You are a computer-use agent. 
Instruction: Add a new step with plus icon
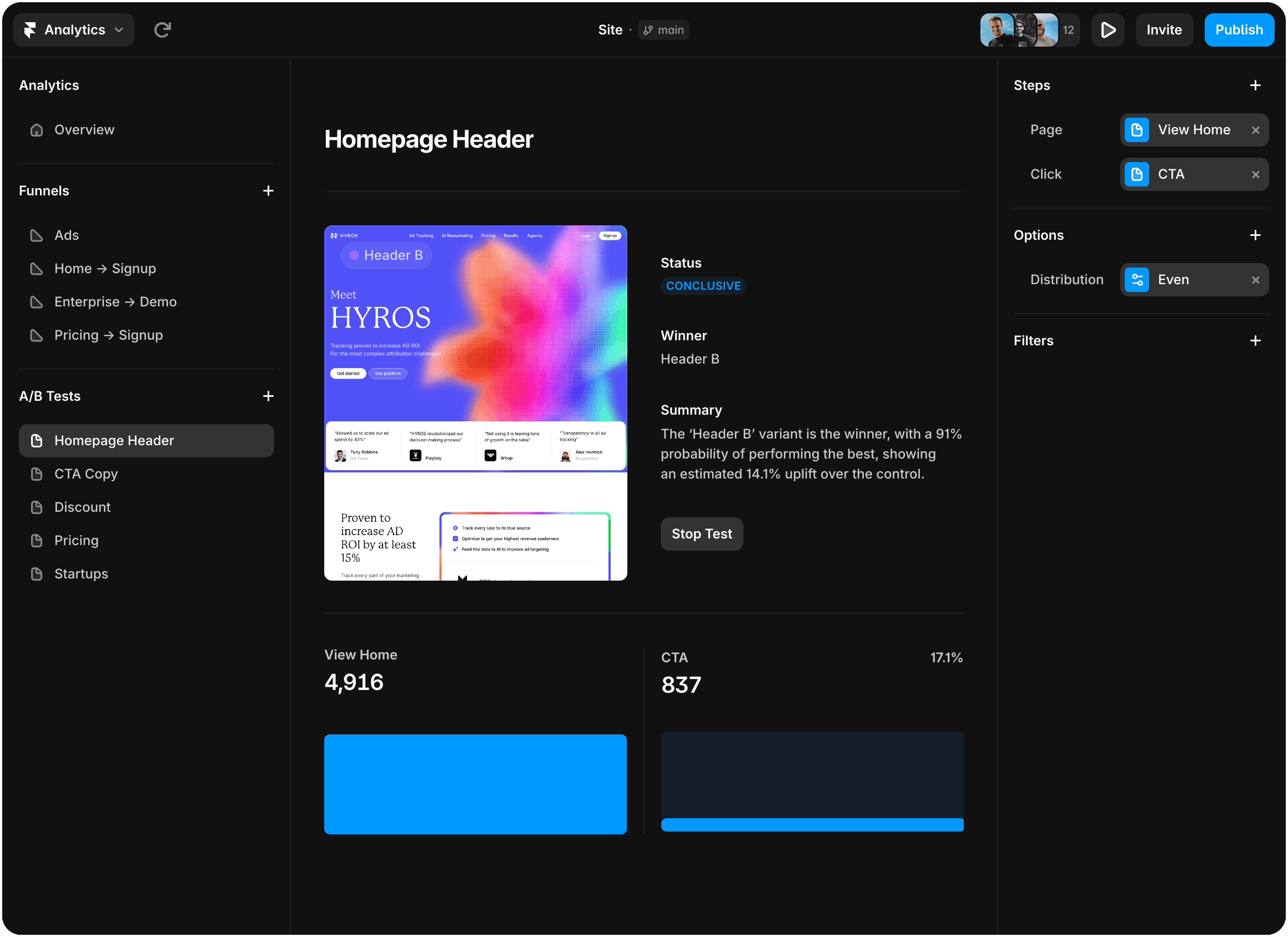click(x=1255, y=85)
